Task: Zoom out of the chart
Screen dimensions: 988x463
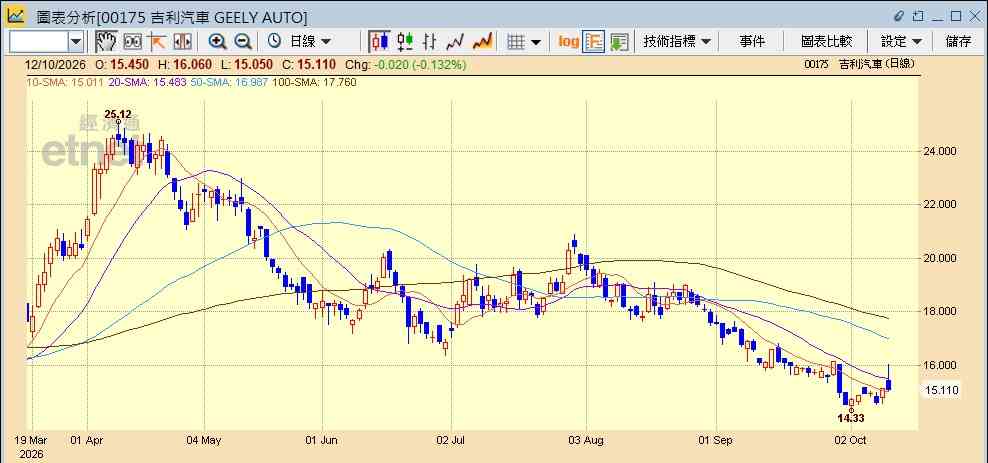Action: [243, 42]
